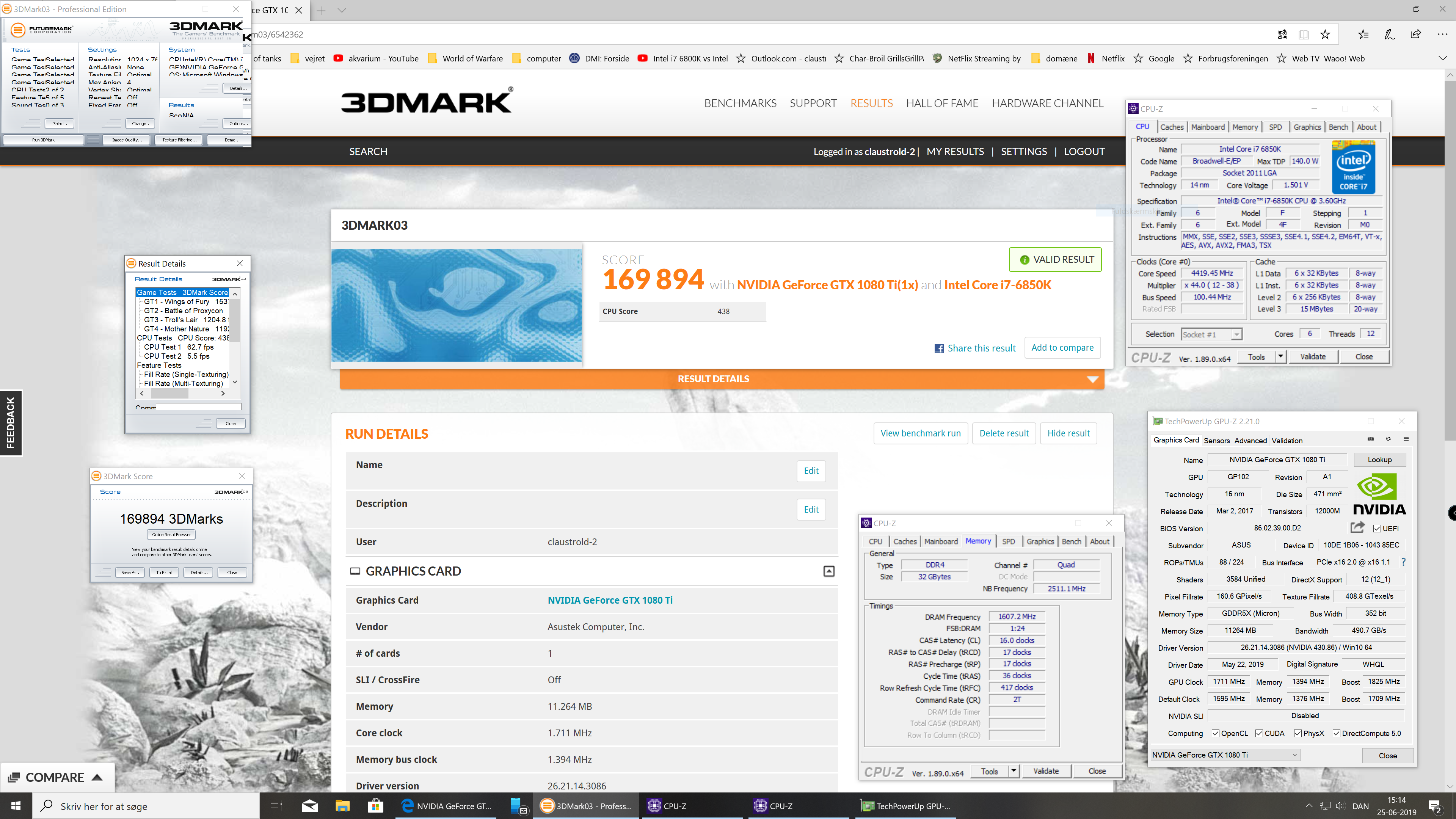Viewport: 1456px width, 819px height.
Task: Click the akvarium - YouTube bookmark
Action: (x=376, y=58)
